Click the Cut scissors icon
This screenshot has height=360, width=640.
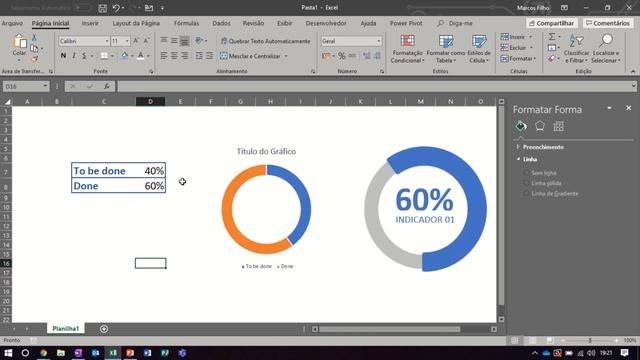pyautogui.click(x=34, y=38)
